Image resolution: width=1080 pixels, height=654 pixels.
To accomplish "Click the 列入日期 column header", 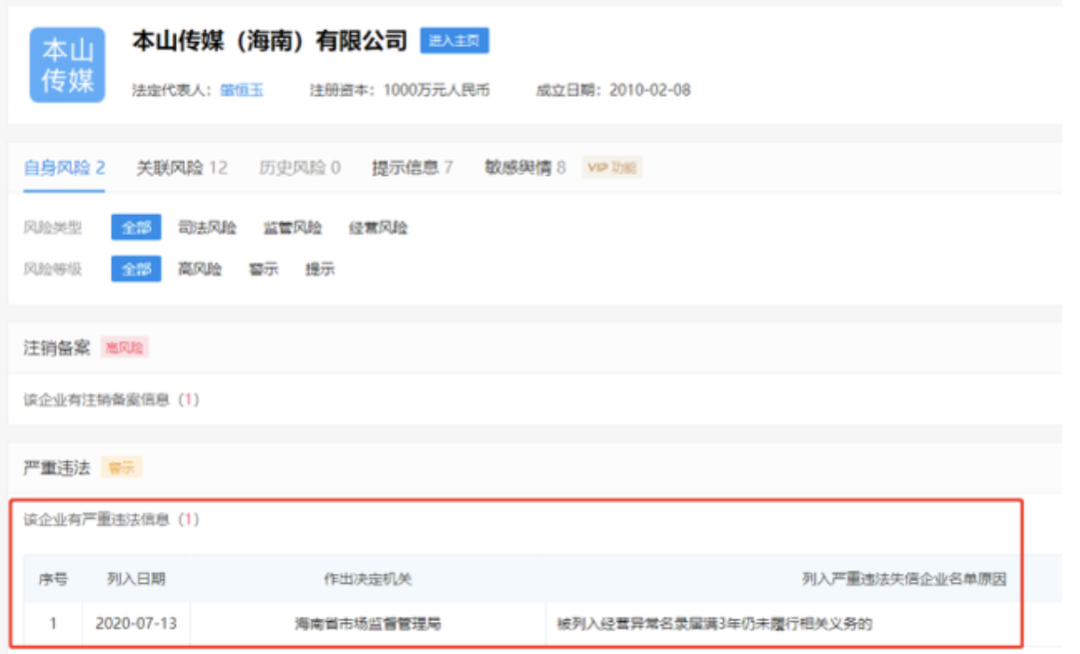I will point(136,579).
